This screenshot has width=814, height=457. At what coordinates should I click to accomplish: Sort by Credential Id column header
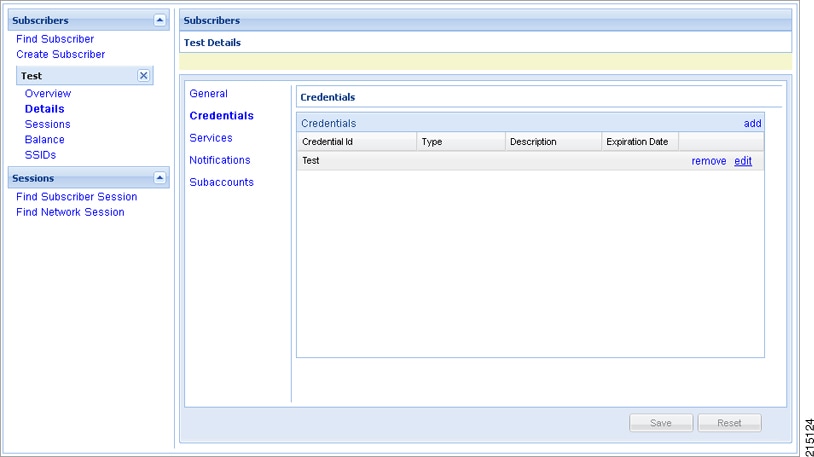coord(357,142)
